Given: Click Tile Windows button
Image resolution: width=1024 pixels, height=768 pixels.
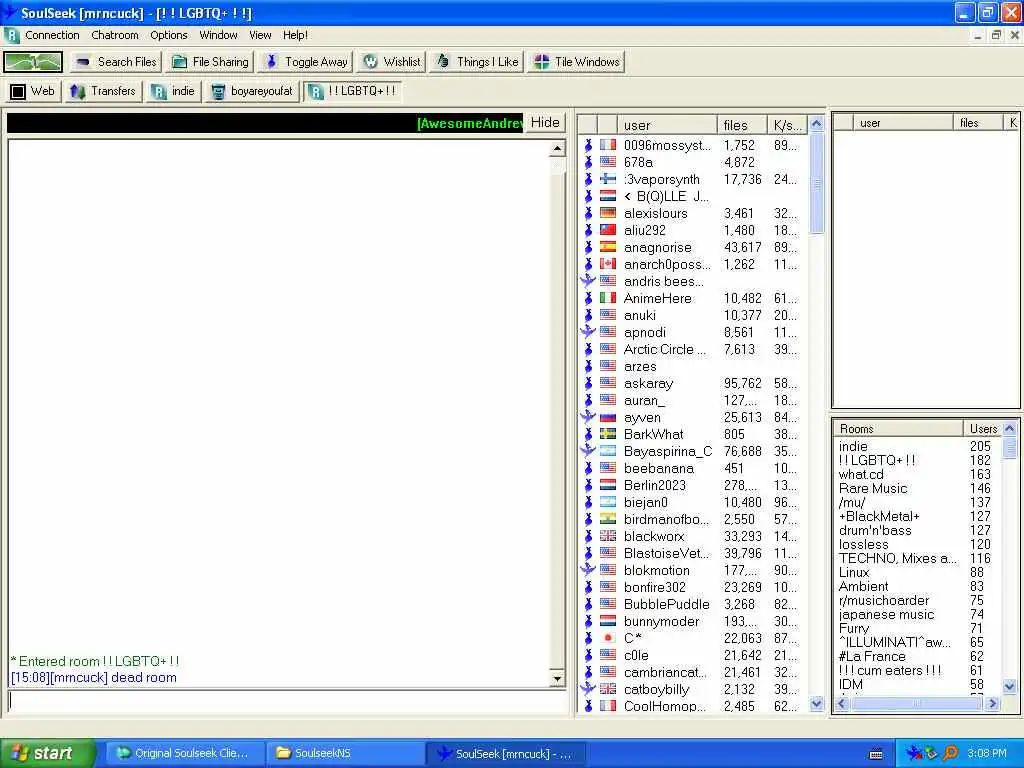Looking at the screenshot, I should 577,62.
